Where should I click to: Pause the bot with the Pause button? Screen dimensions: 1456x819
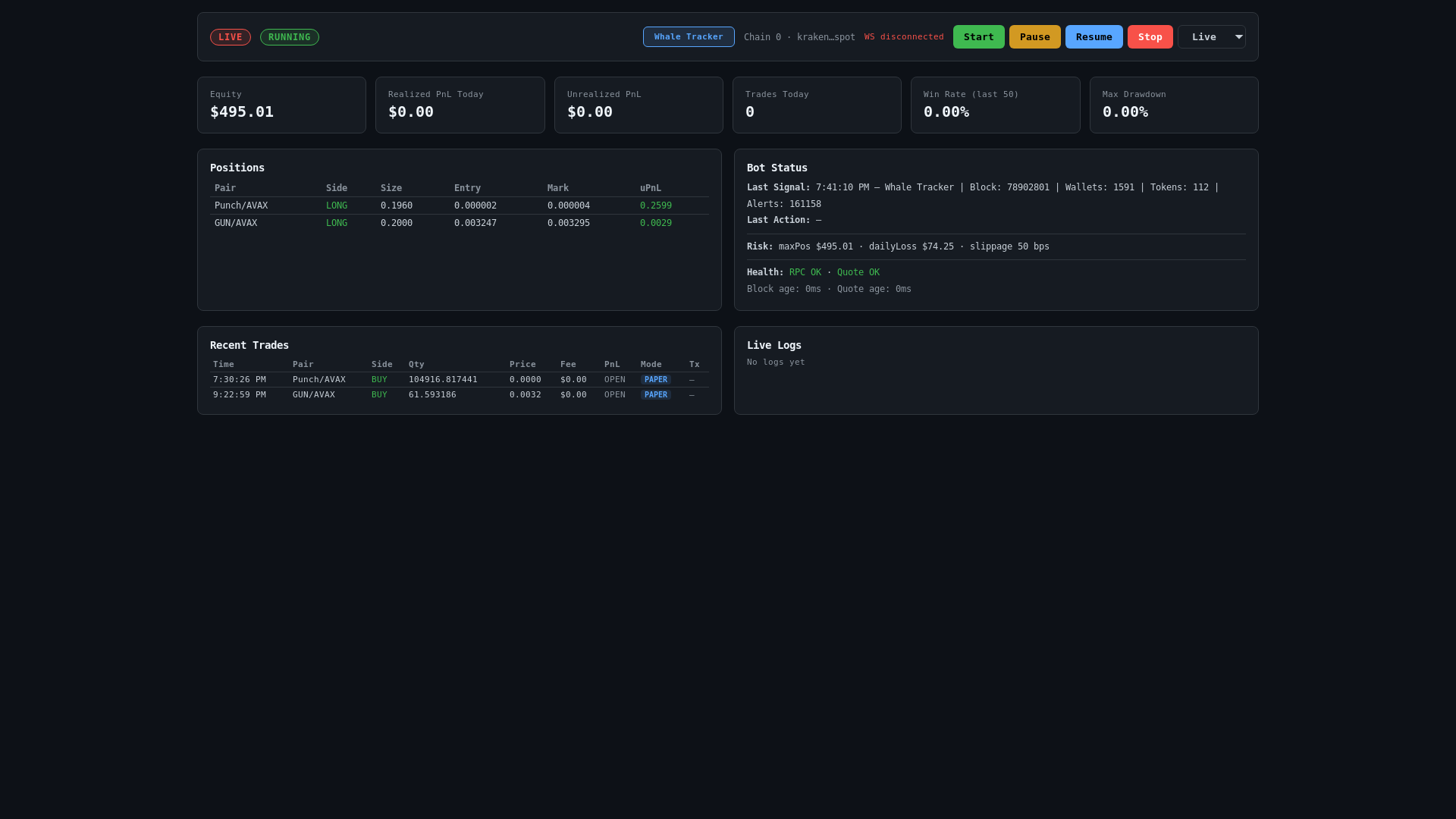[x=1034, y=37]
